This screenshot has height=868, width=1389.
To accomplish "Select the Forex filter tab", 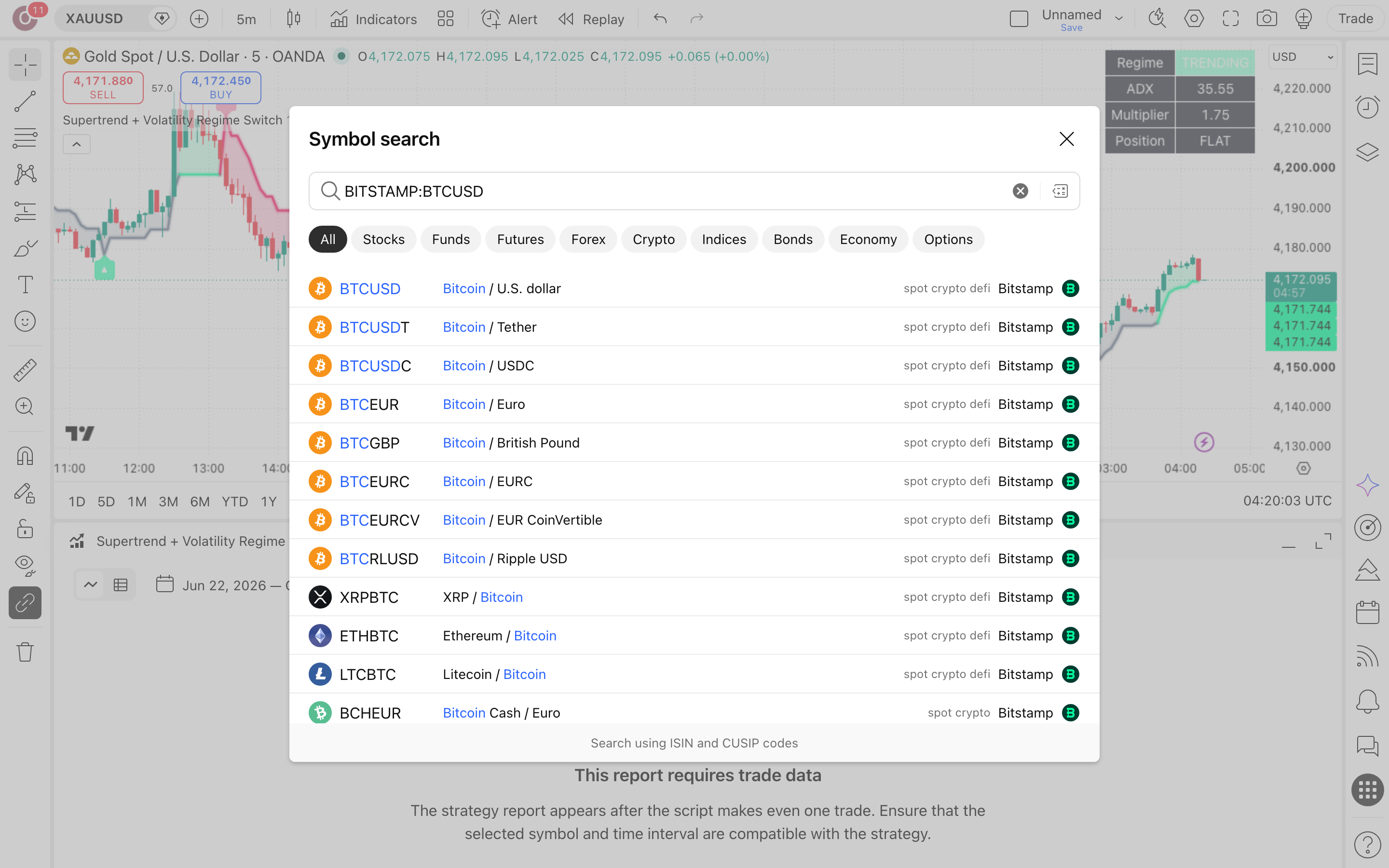I will [588, 239].
